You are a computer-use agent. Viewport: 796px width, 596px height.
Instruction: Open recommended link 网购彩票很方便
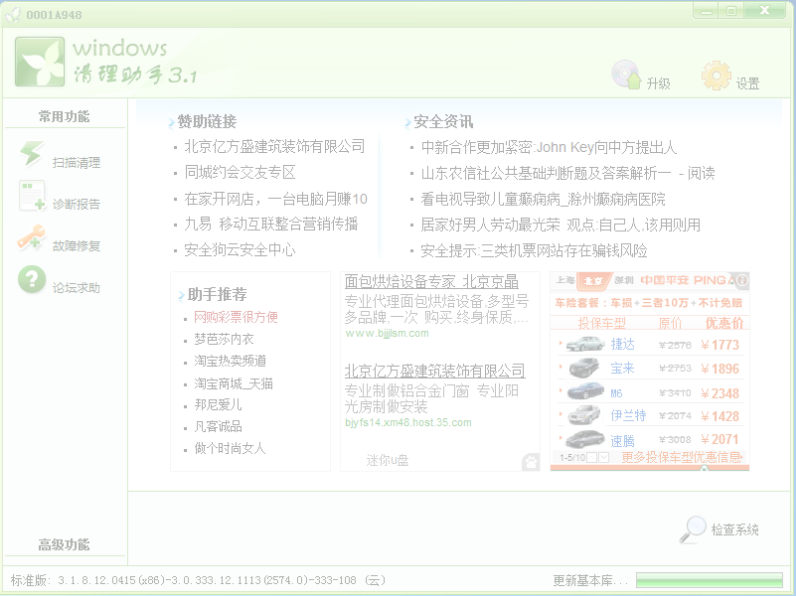point(236,317)
